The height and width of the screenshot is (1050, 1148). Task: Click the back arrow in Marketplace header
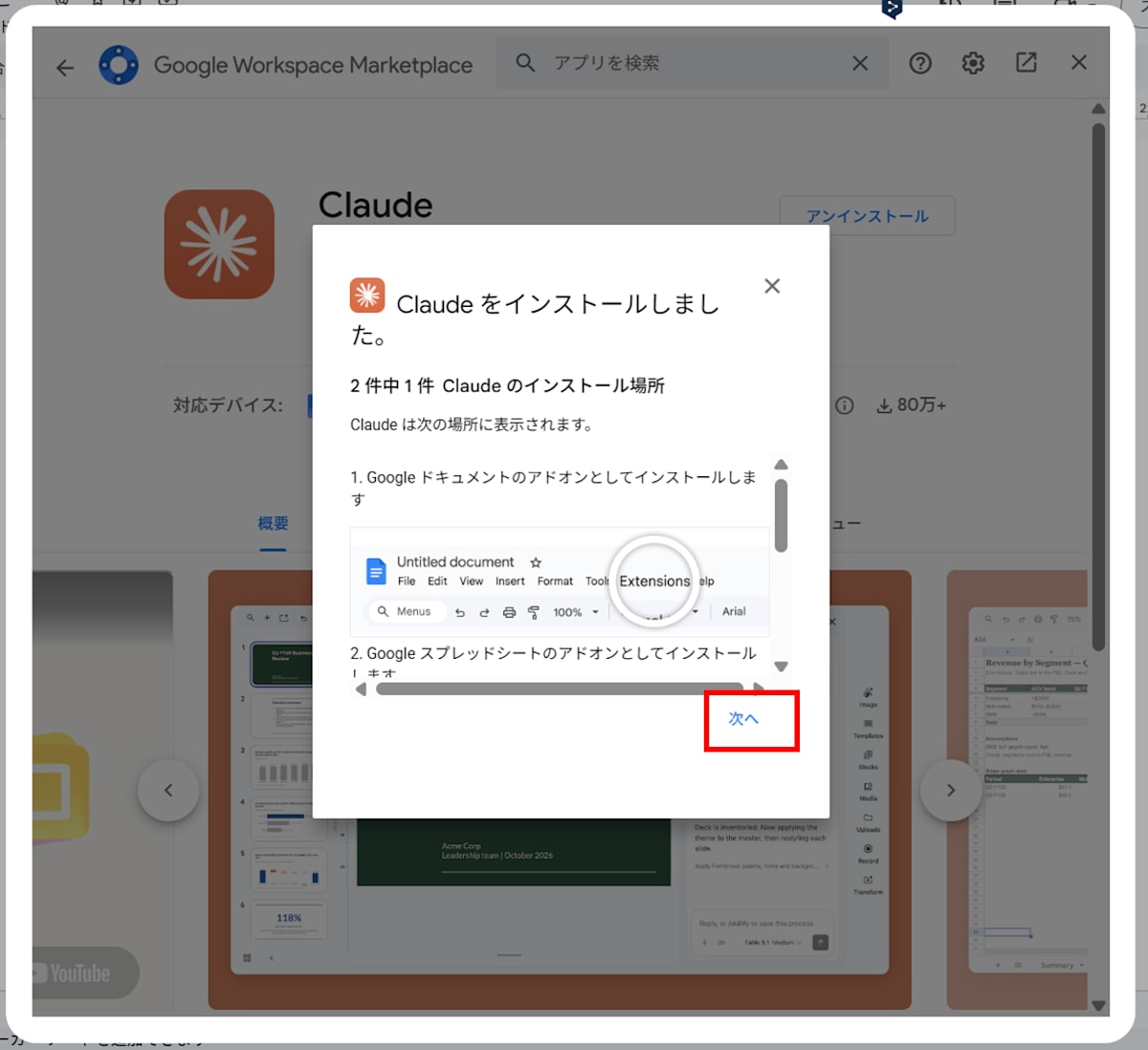click(x=65, y=67)
